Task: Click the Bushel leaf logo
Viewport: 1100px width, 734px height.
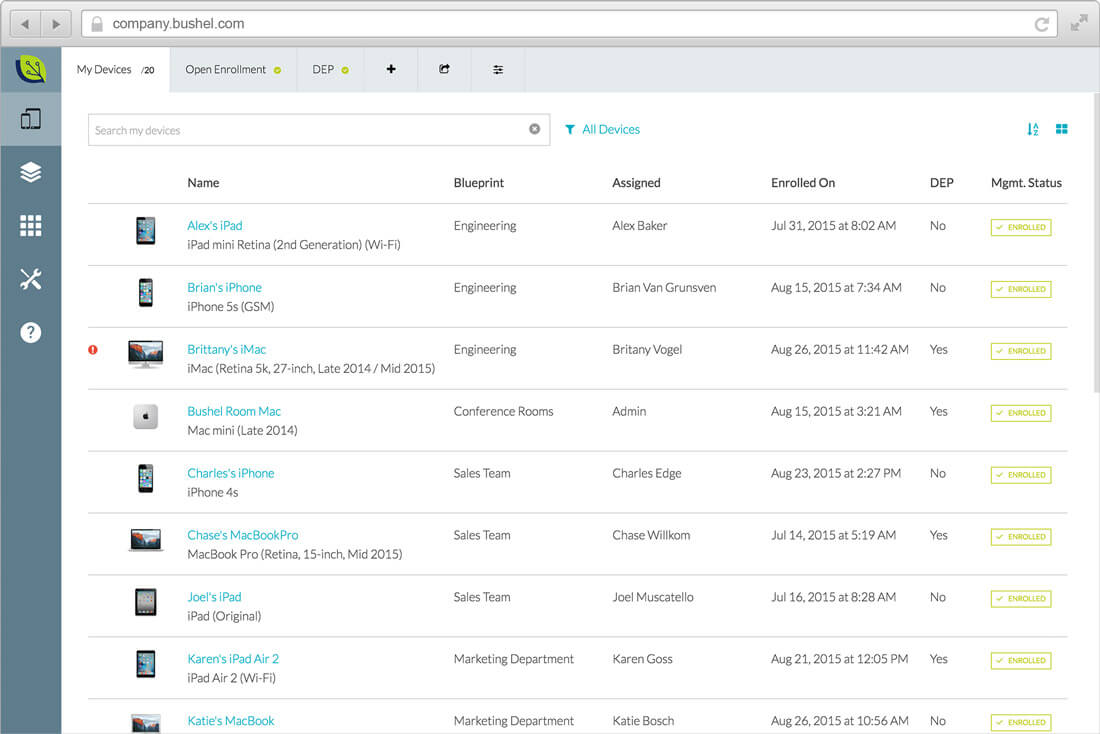Action: (x=31, y=69)
